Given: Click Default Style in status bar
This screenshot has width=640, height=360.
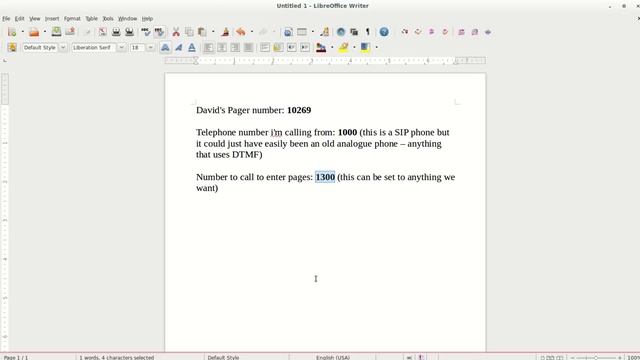Looking at the screenshot, I should click(223, 358).
